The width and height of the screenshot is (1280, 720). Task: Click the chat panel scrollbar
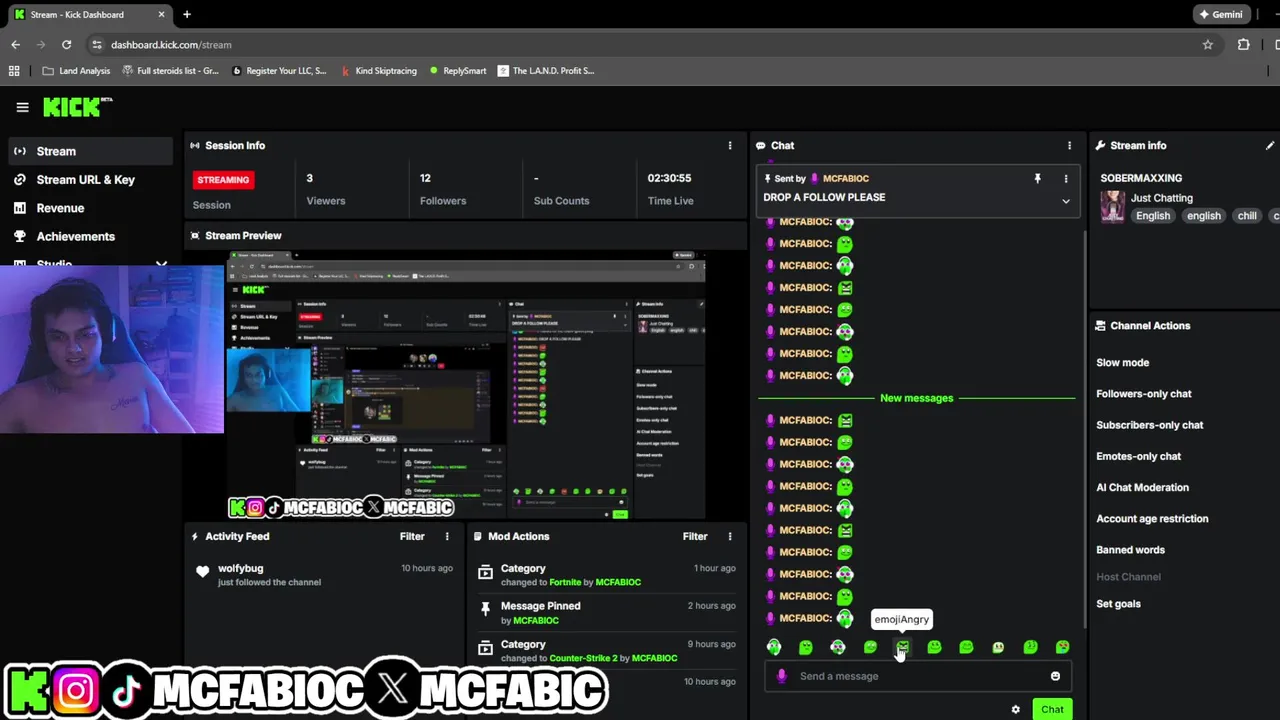pos(1086,430)
